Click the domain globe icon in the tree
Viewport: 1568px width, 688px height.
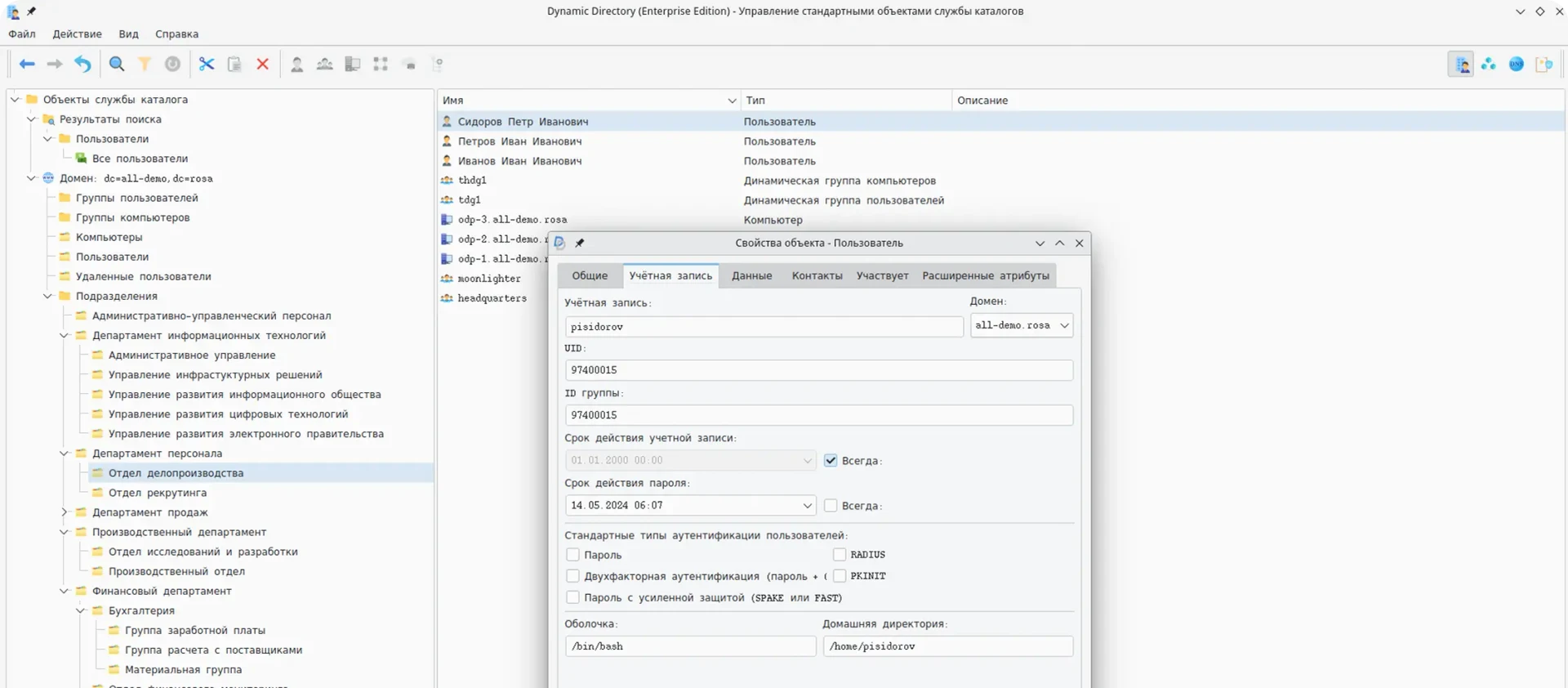point(48,177)
